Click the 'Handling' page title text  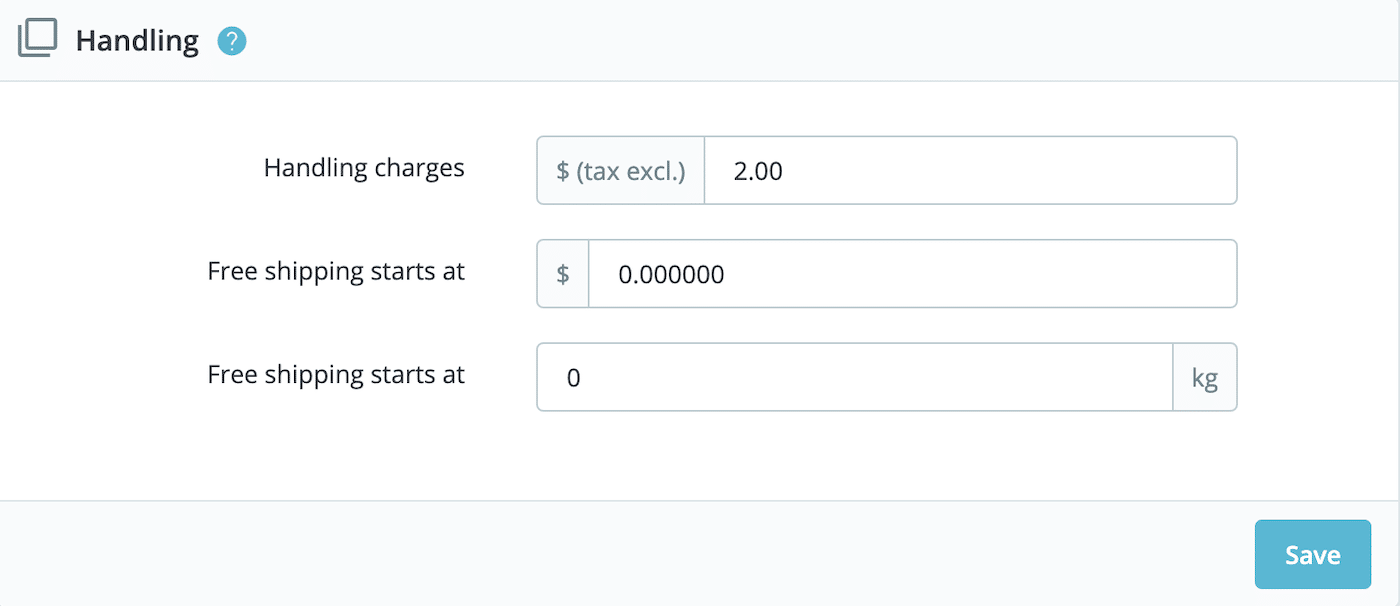tap(137, 40)
